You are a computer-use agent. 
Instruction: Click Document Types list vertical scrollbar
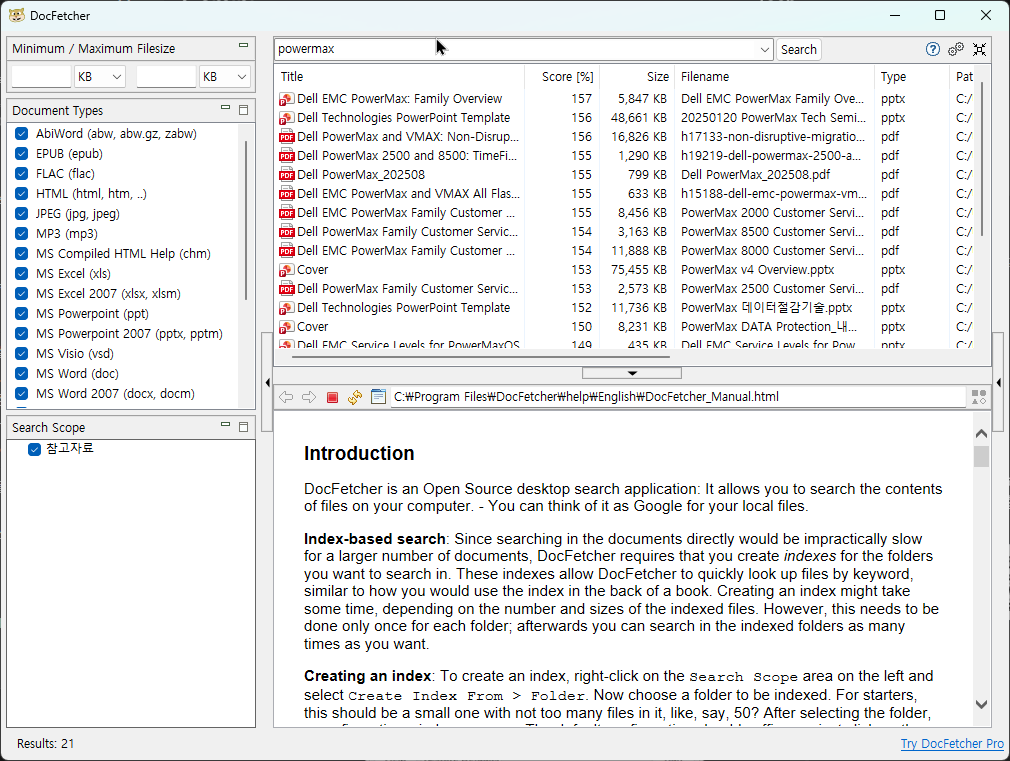246,220
